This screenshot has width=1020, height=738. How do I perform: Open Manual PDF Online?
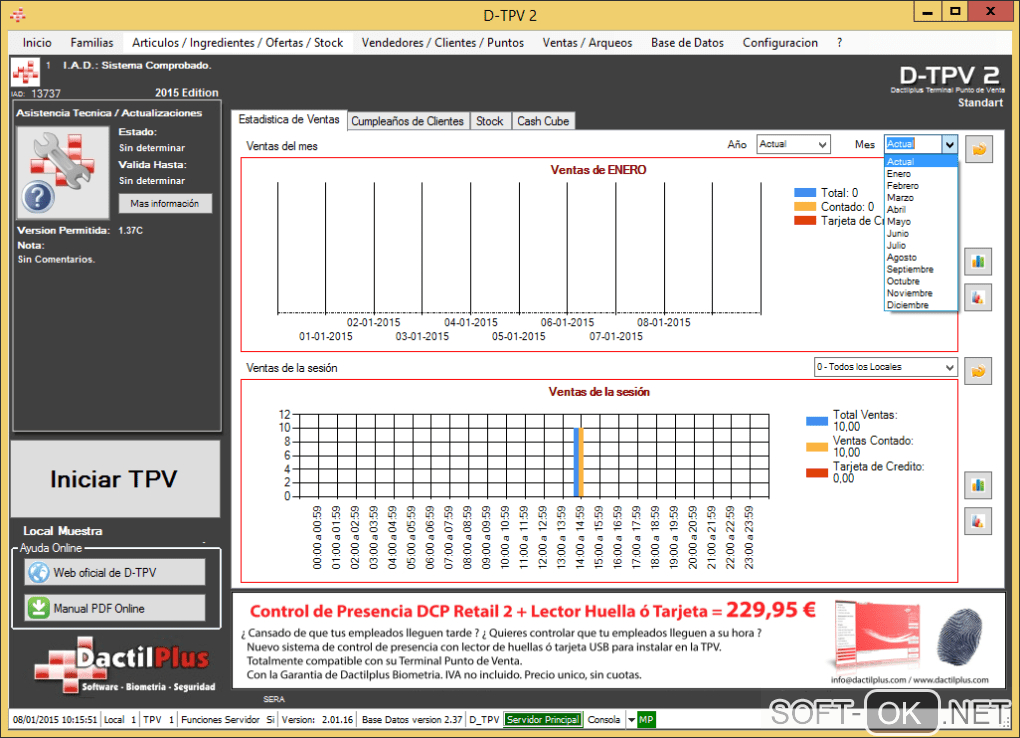[x=115, y=608]
